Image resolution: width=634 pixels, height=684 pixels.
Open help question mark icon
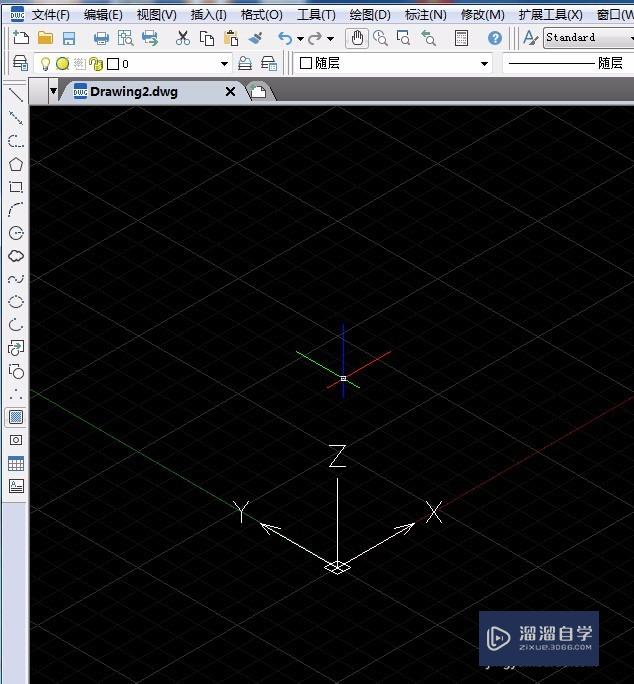495,38
